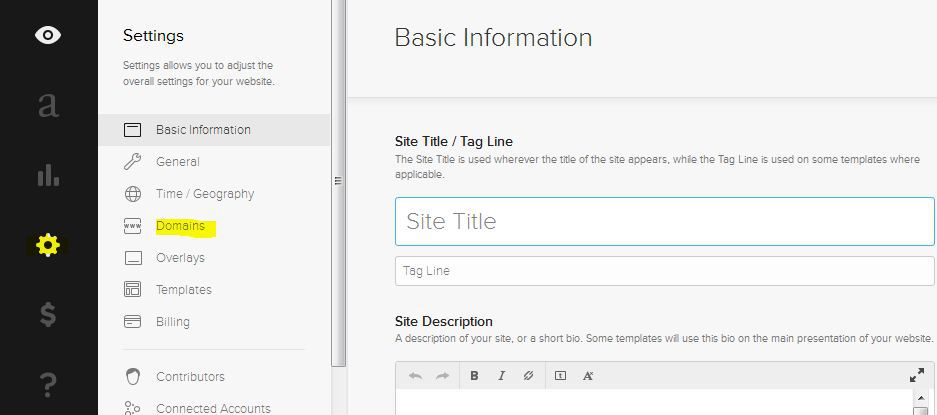
Task: Go to Time / Geography settings
Action: click(x=205, y=194)
